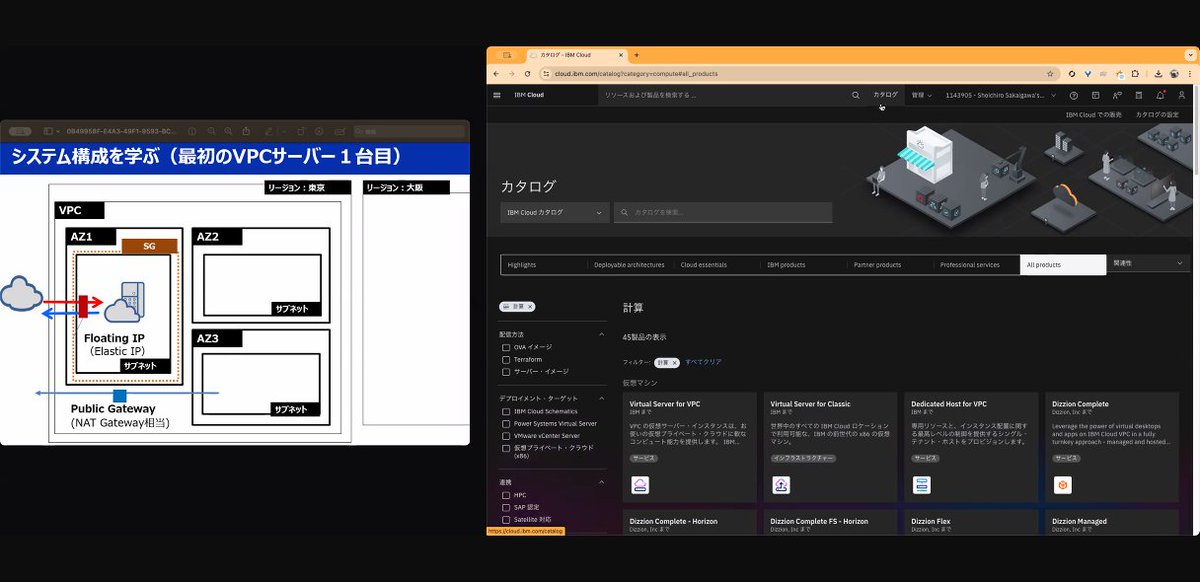Image resolution: width=1200 pixels, height=582 pixels.
Task: Collapse the デプロイメント・ターゲット filter section
Action: pyautogui.click(x=601, y=398)
